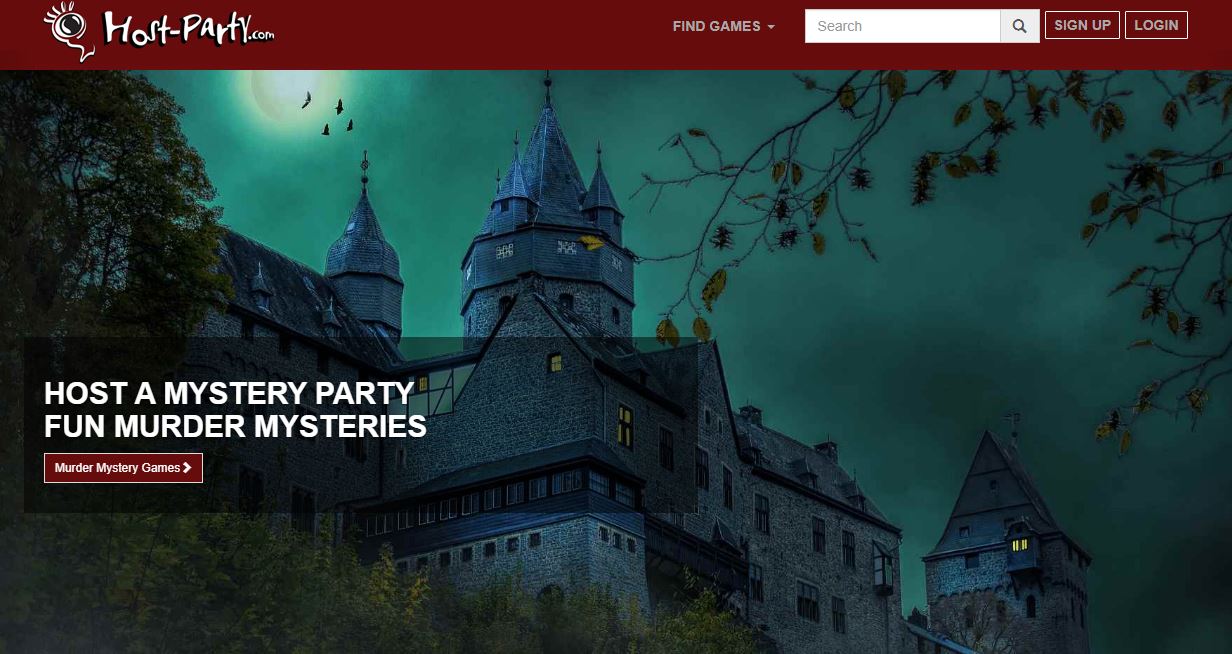Click the flying bats near the moon

pos(329,113)
